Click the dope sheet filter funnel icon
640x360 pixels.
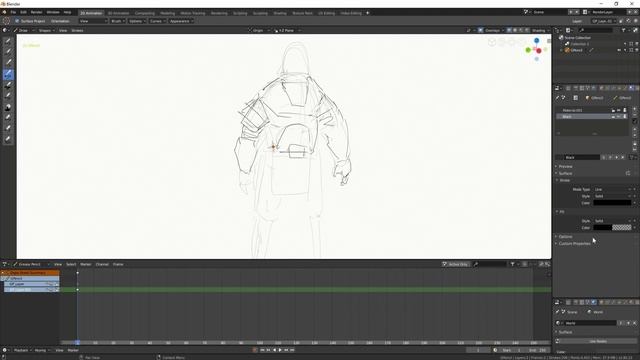point(512,264)
